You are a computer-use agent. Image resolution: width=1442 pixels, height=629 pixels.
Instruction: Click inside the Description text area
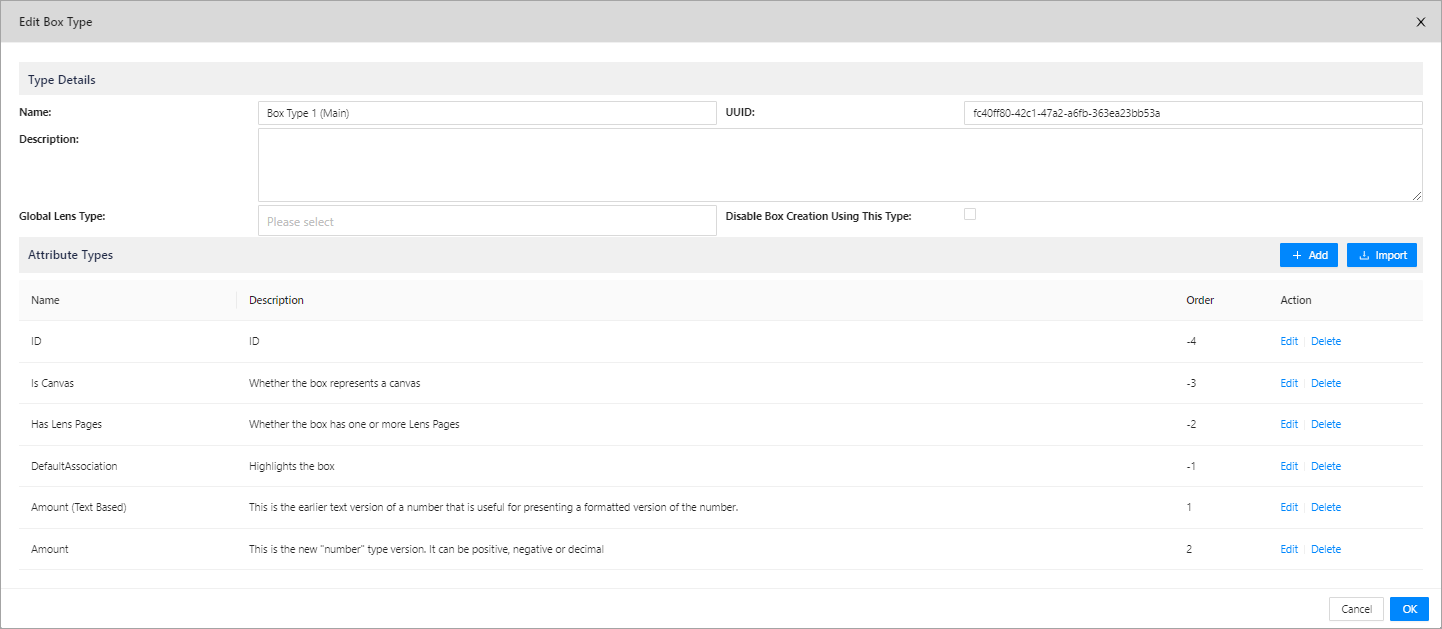coord(839,165)
